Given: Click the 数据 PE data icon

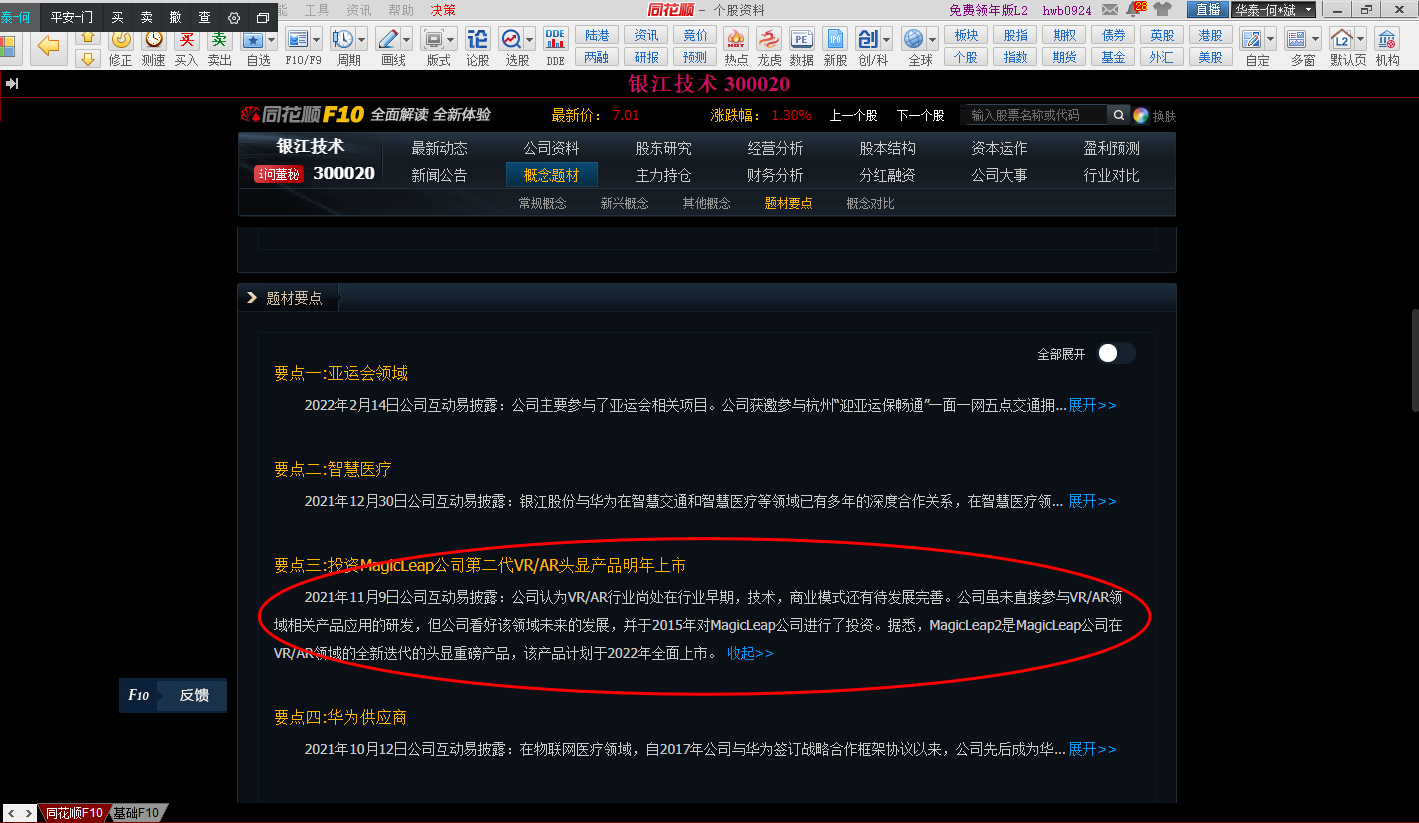Looking at the screenshot, I should pos(801,40).
